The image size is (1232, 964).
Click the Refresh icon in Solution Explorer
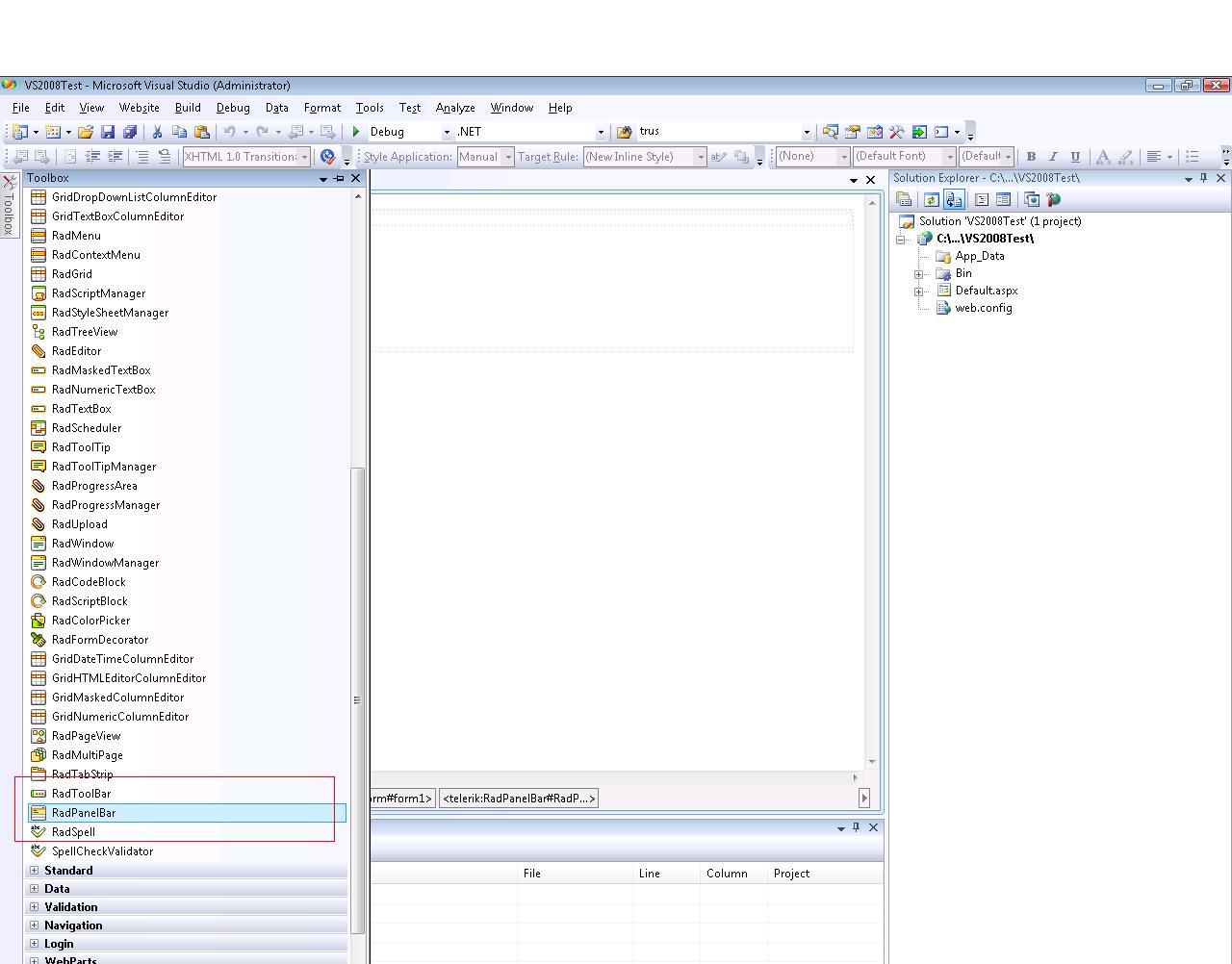click(x=931, y=200)
